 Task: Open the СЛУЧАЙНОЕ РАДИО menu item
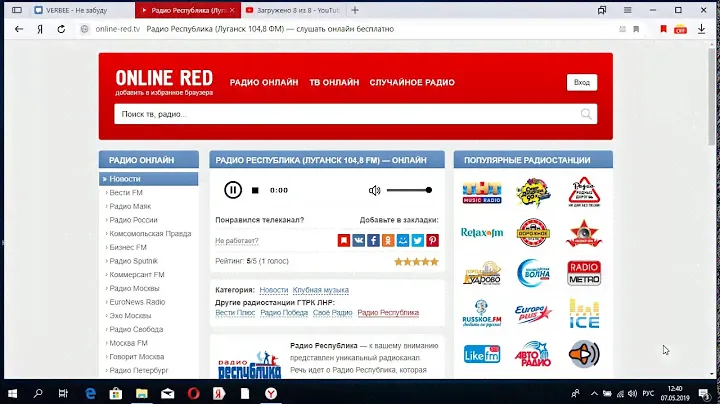411,82
